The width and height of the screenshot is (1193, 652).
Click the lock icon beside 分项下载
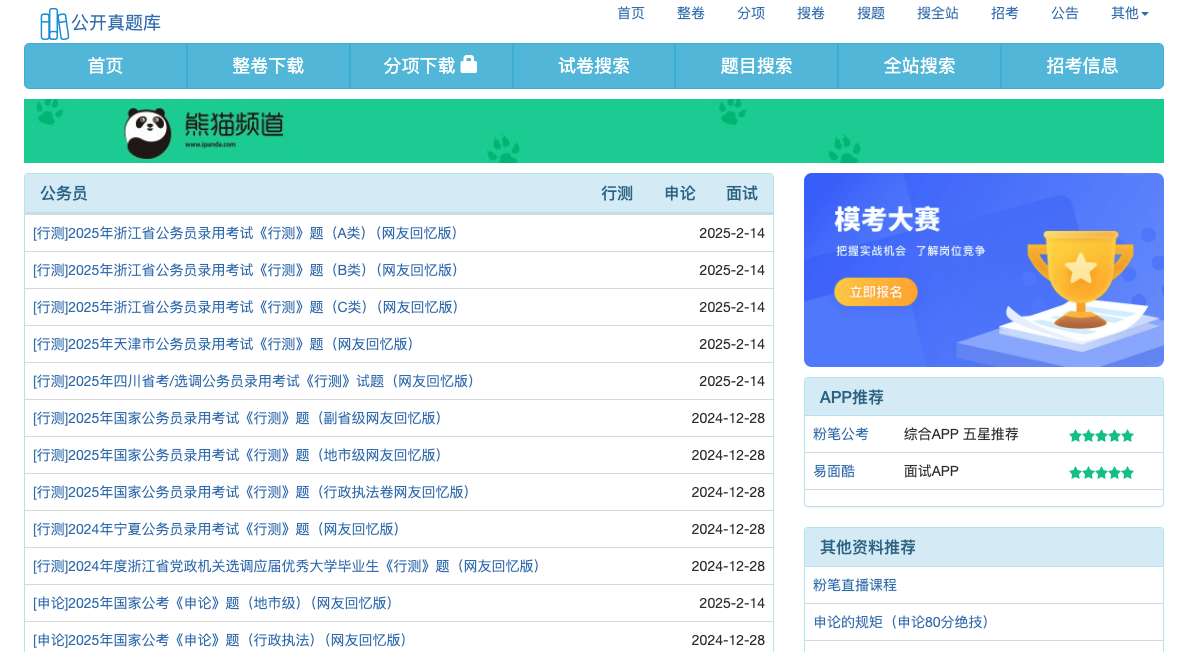(469, 65)
